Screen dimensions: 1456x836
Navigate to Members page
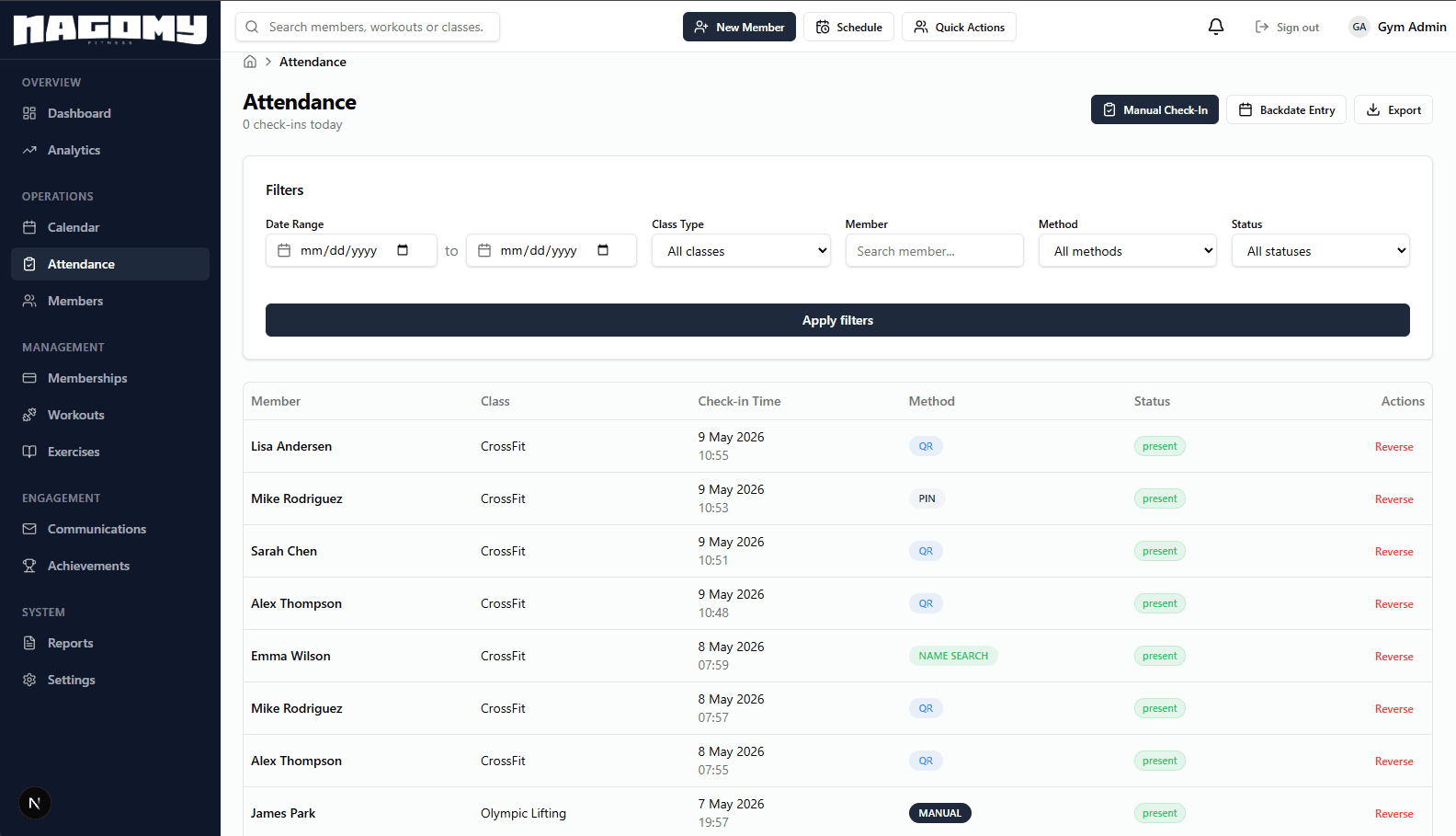point(110,301)
